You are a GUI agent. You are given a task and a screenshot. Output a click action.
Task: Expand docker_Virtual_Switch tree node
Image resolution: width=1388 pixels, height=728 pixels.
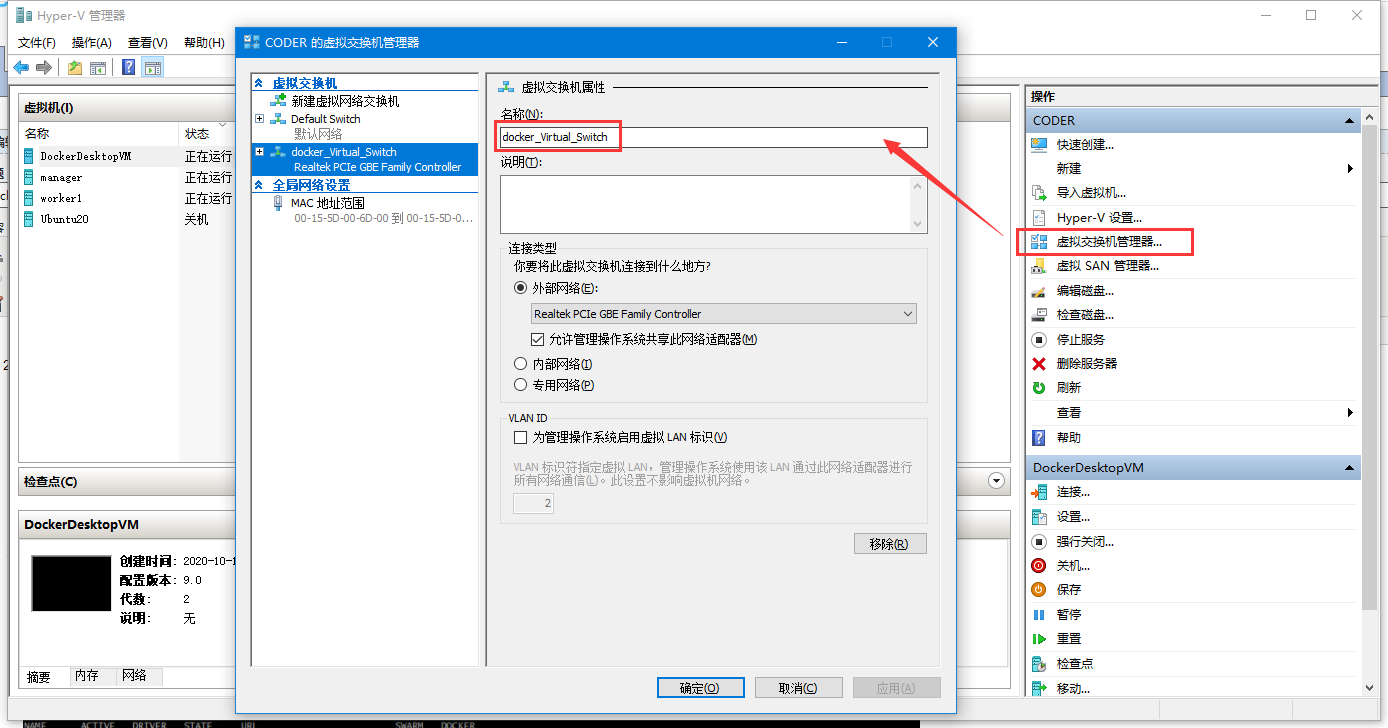pyautogui.click(x=260, y=152)
